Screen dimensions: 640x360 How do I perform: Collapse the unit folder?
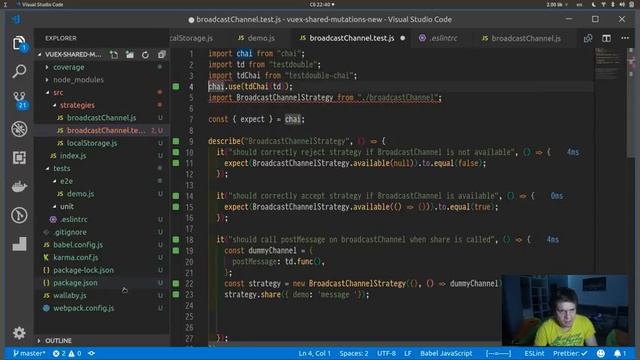tap(67, 207)
